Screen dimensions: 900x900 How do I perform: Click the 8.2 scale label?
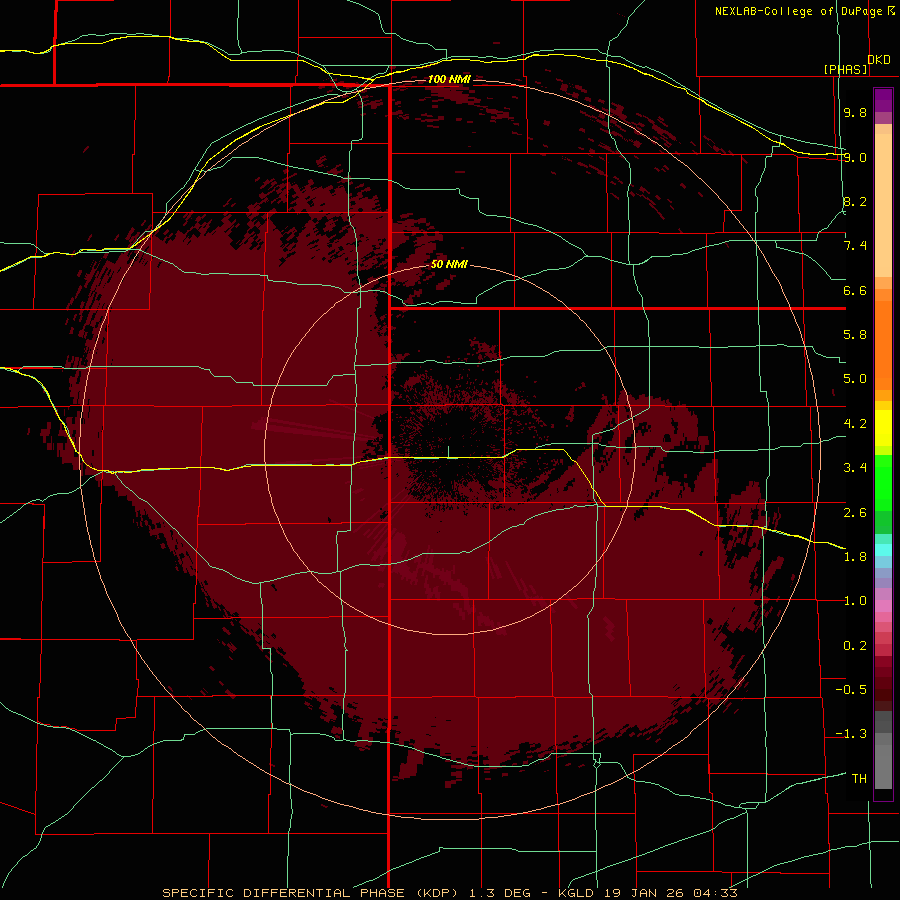click(x=855, y=201)
